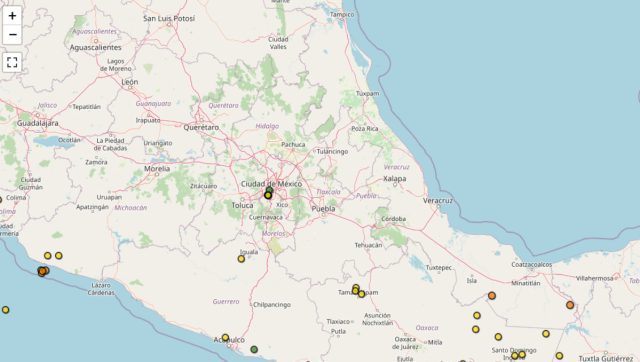The height and width of the screenshot is (362, 640).
Task: Click the Tepatitlán town label
Action: pyautogui.click(x=87, y=107)
